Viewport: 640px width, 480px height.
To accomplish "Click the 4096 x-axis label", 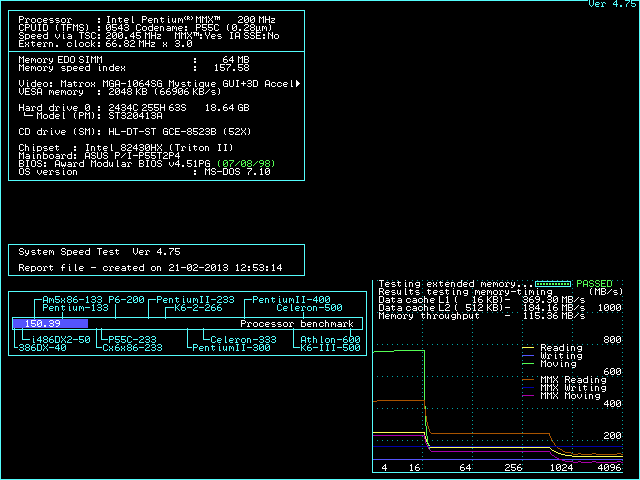I will [609, 468].
